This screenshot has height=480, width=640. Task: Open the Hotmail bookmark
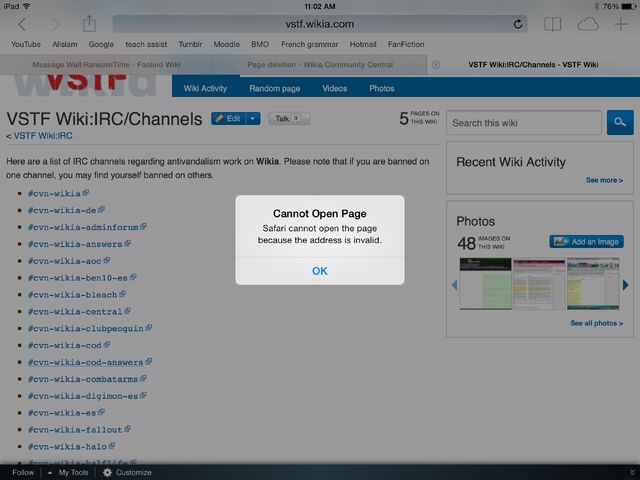pyautogui.click(x=363, y=44)
